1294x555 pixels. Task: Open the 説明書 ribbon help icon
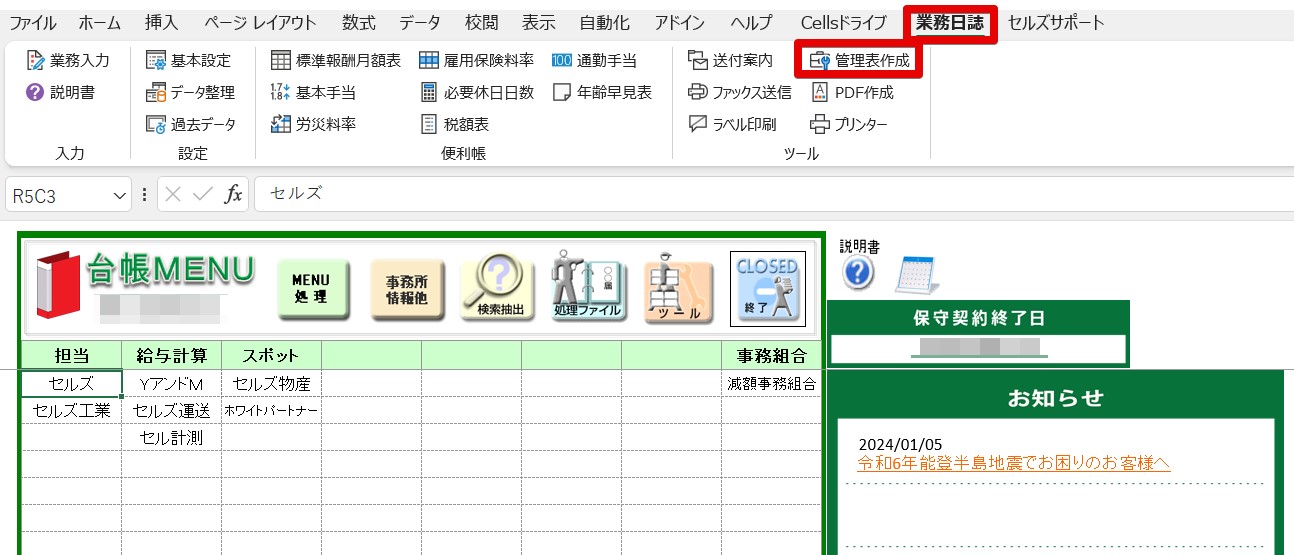pyautogui.click(x=60, y=92)
